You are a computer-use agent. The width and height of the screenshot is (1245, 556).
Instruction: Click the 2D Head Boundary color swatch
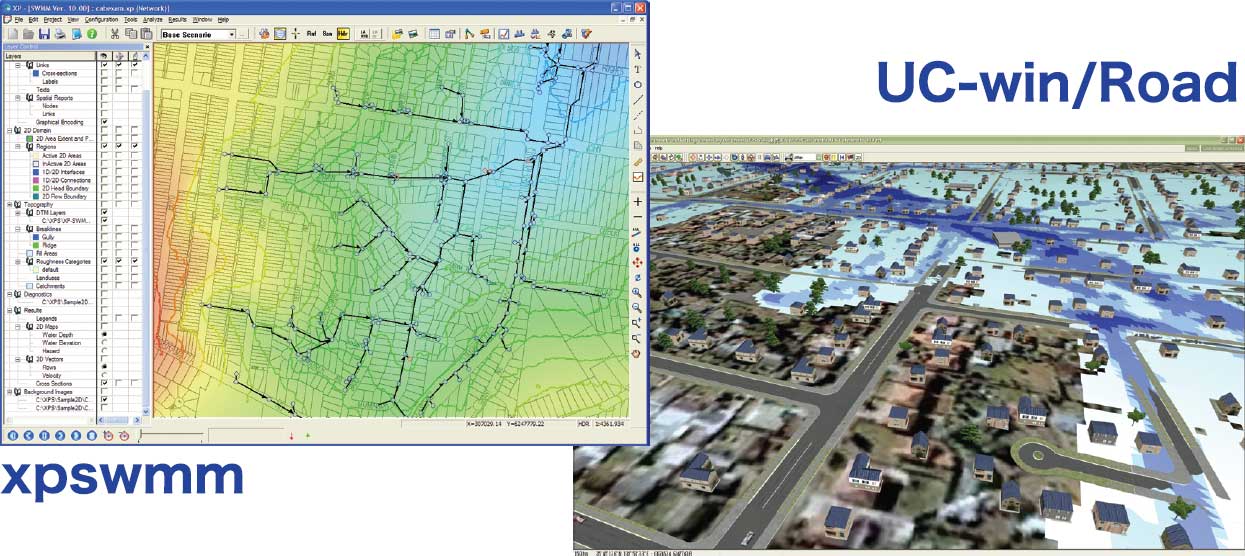point(36,188)
